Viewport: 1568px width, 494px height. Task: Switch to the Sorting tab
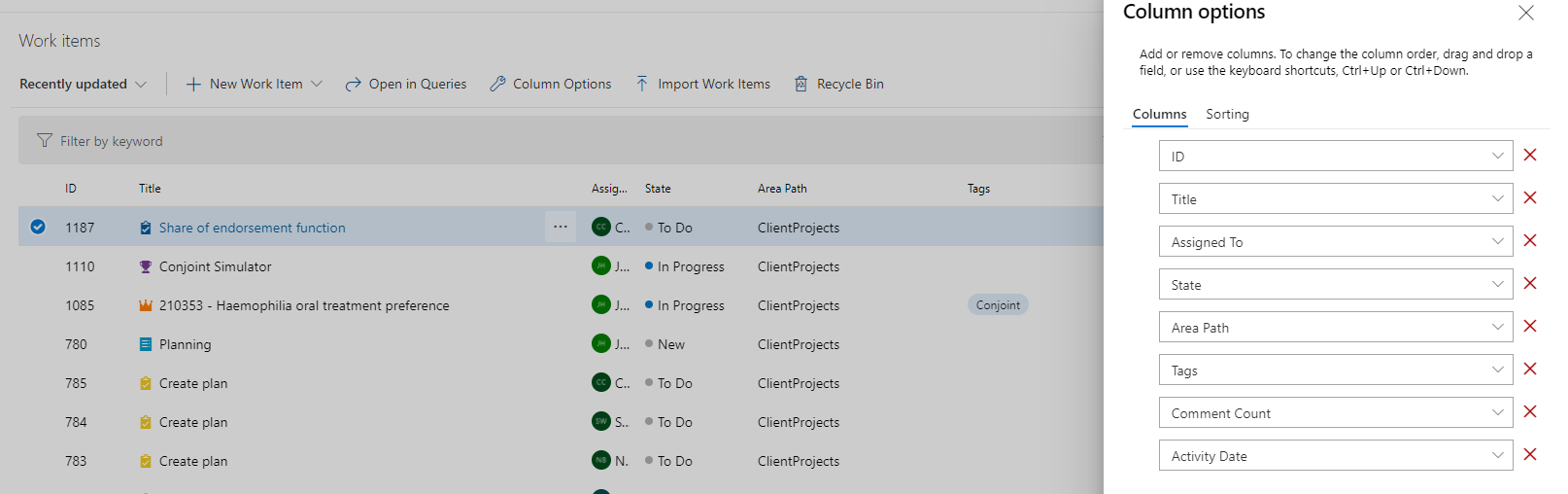[1227, 114]
